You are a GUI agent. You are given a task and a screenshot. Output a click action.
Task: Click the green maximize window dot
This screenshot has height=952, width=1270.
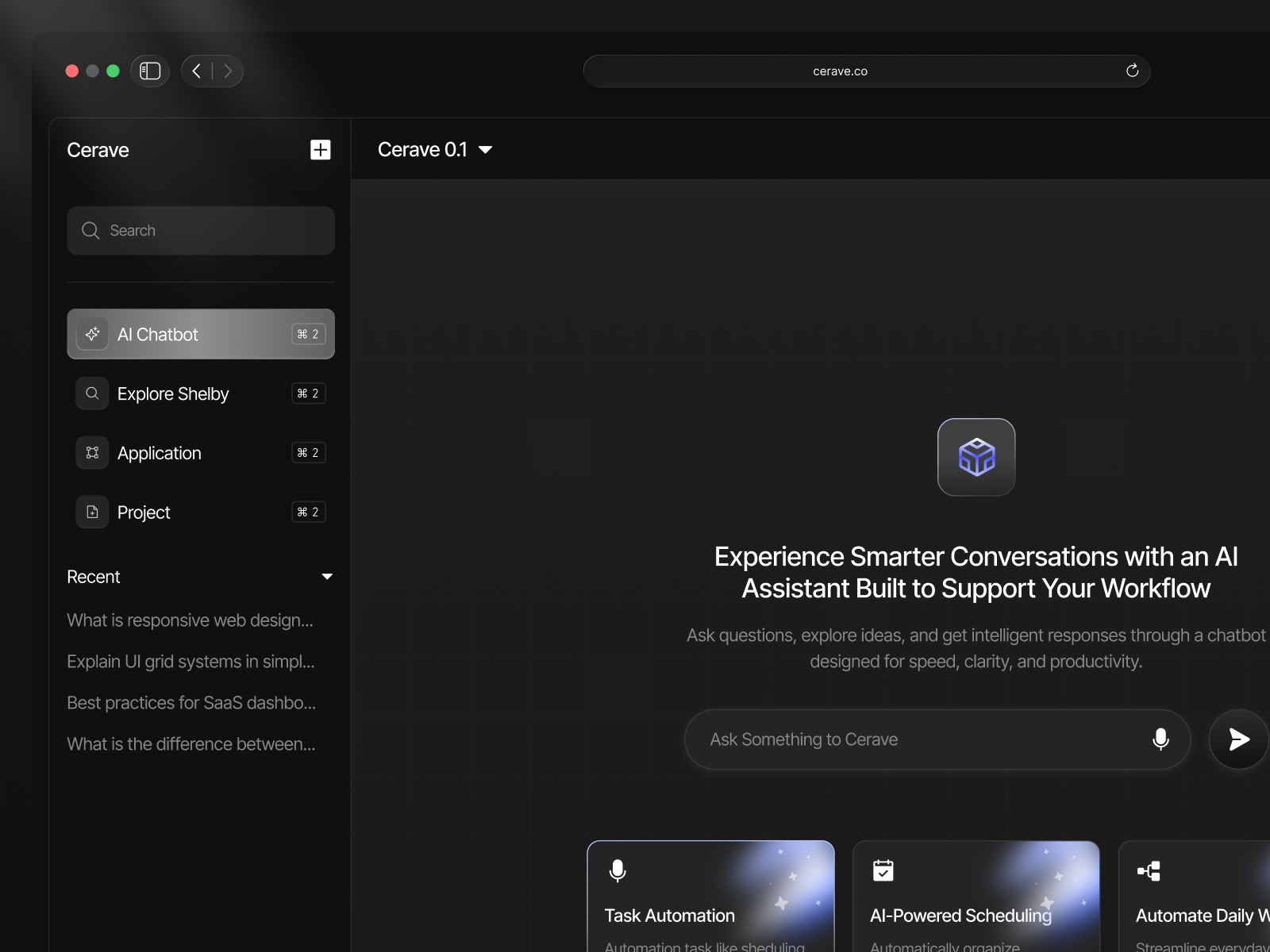(x=113, y=71)
